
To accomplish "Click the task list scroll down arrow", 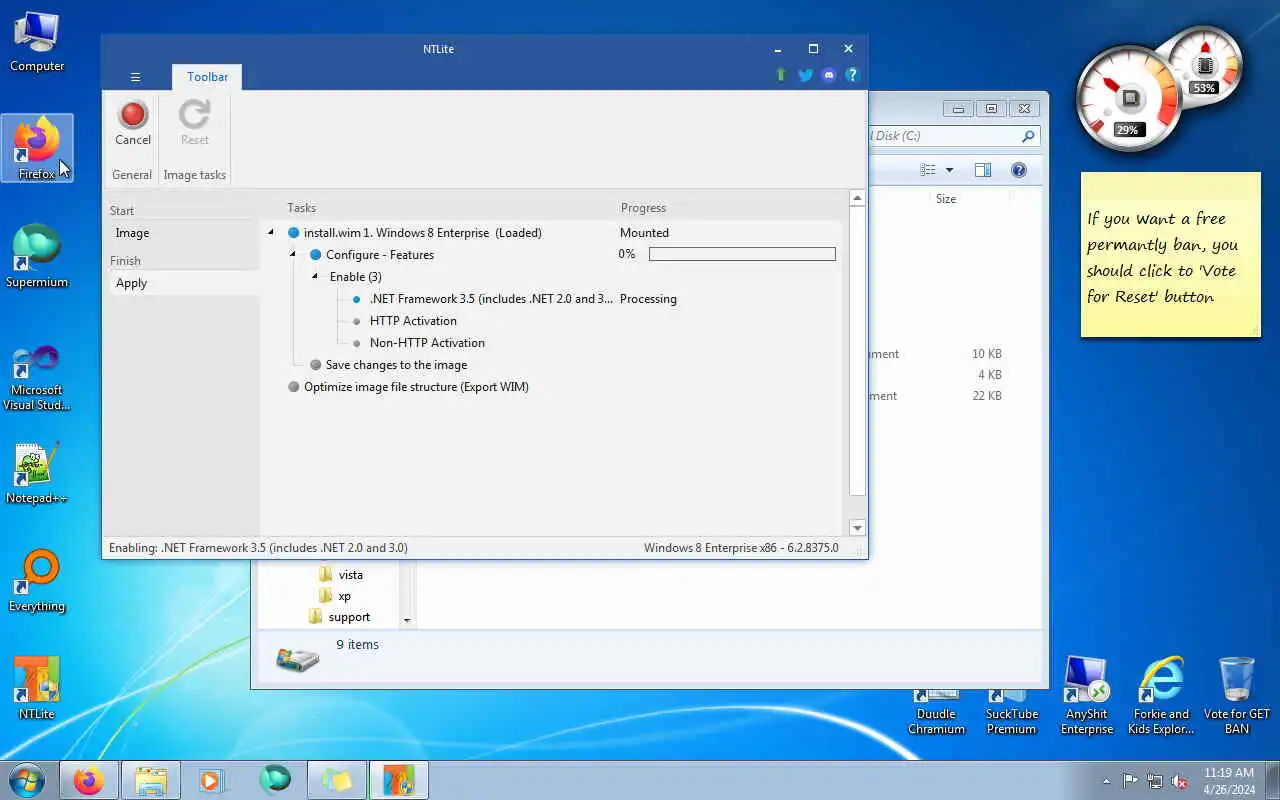I will pos(857,527).
